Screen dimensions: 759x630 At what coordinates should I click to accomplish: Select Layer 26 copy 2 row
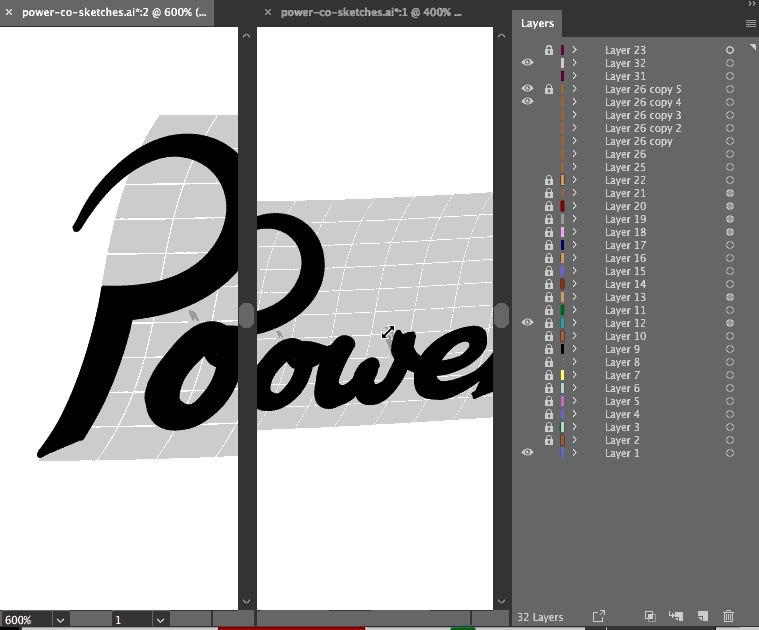[x=634, y=128]
